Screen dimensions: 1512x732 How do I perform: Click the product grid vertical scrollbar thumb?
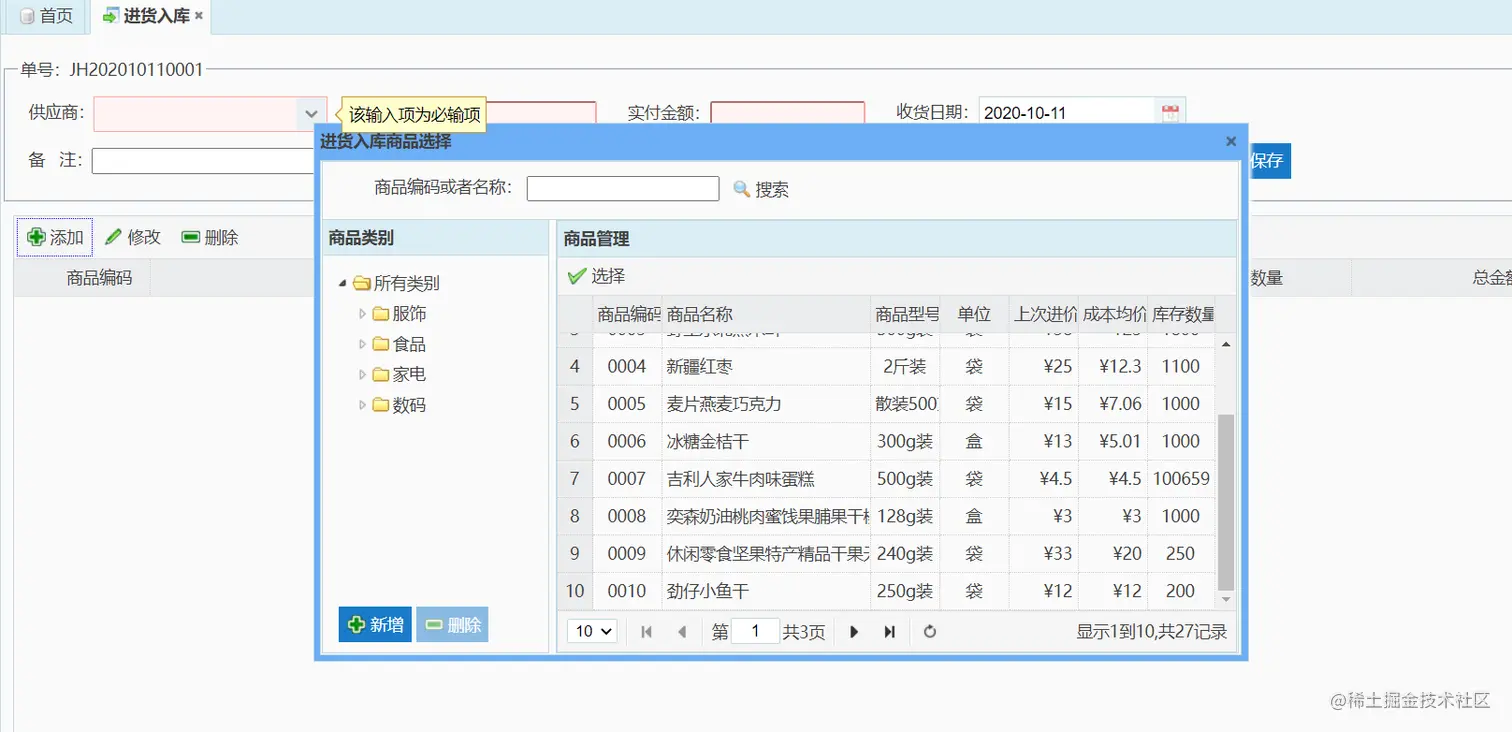pyautogui.click(x=1226, y=502)
